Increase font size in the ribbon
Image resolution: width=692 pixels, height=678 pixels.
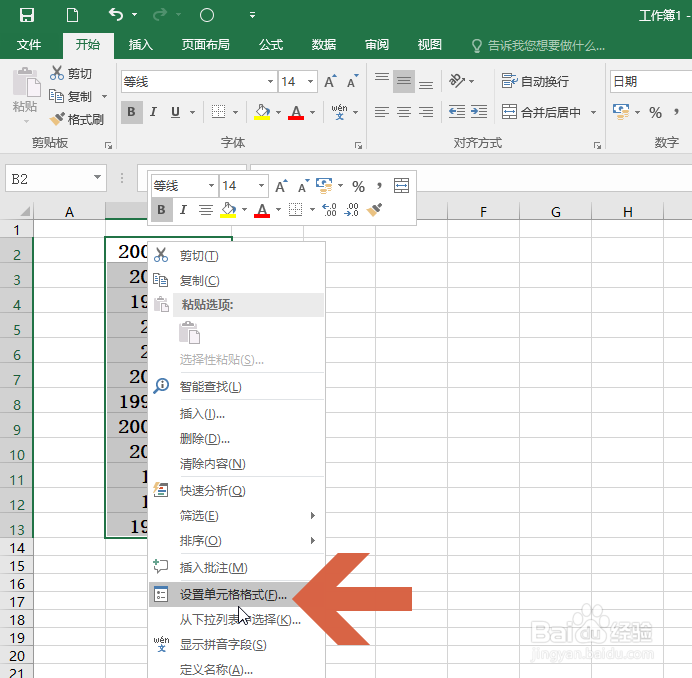tap(330, 82)
